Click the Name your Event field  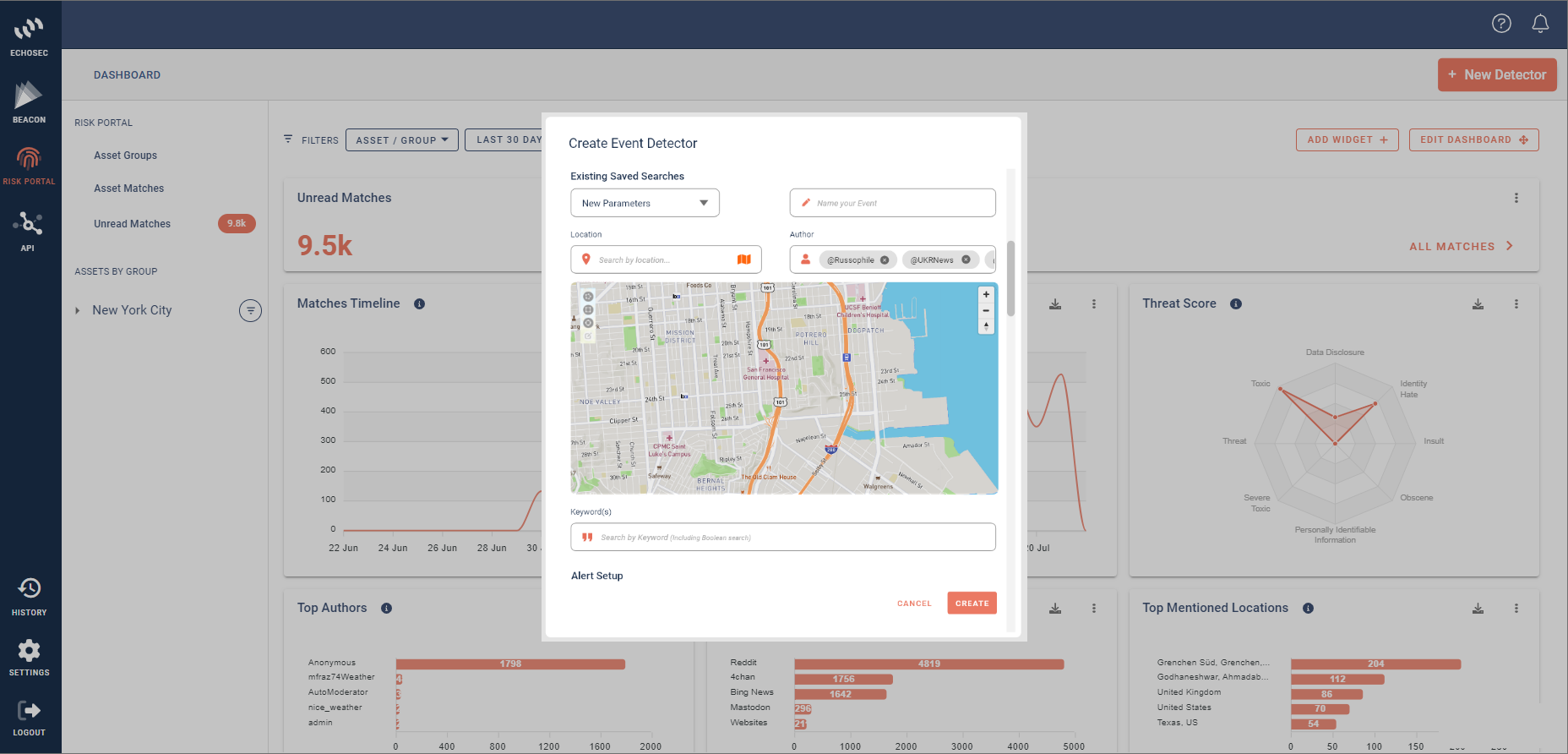tap(893, 203)
